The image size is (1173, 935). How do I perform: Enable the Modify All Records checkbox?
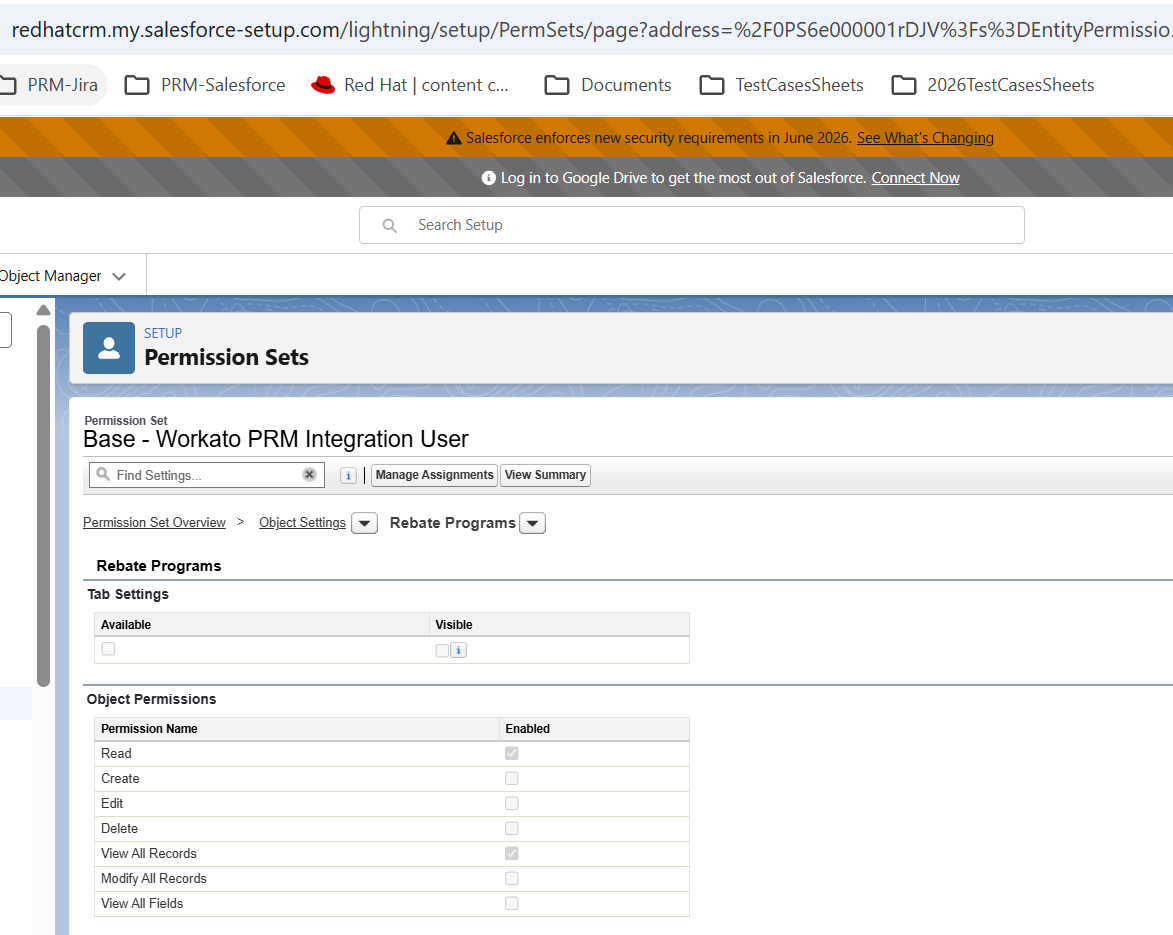(512, 878)
